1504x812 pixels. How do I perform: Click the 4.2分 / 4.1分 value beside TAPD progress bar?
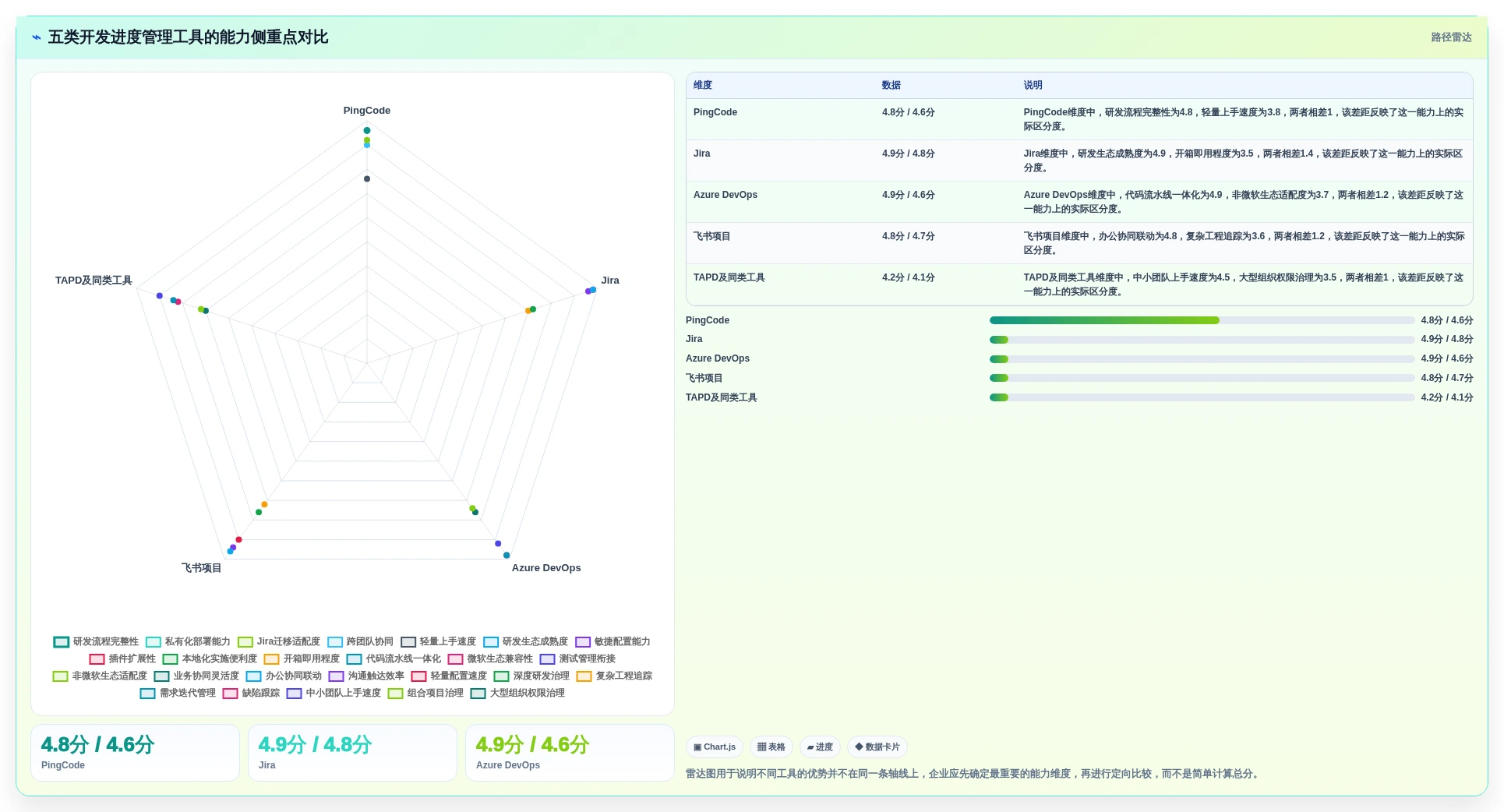pyautogui.click(x=1447, y=397)
